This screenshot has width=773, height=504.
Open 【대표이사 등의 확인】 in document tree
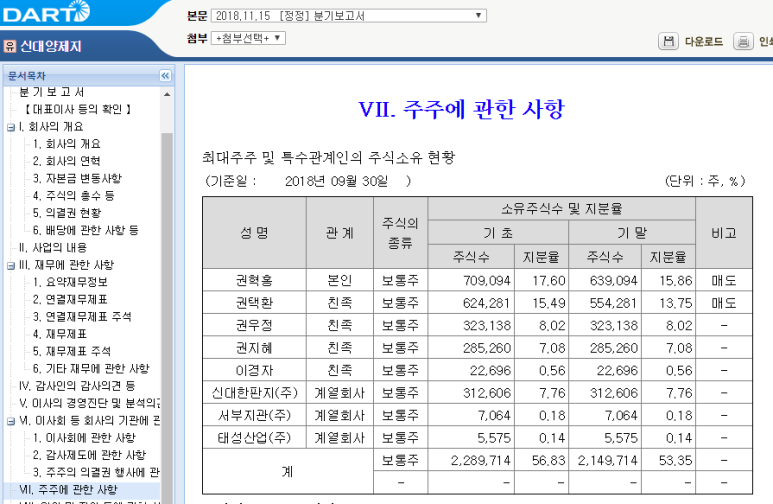click(78, 109)
